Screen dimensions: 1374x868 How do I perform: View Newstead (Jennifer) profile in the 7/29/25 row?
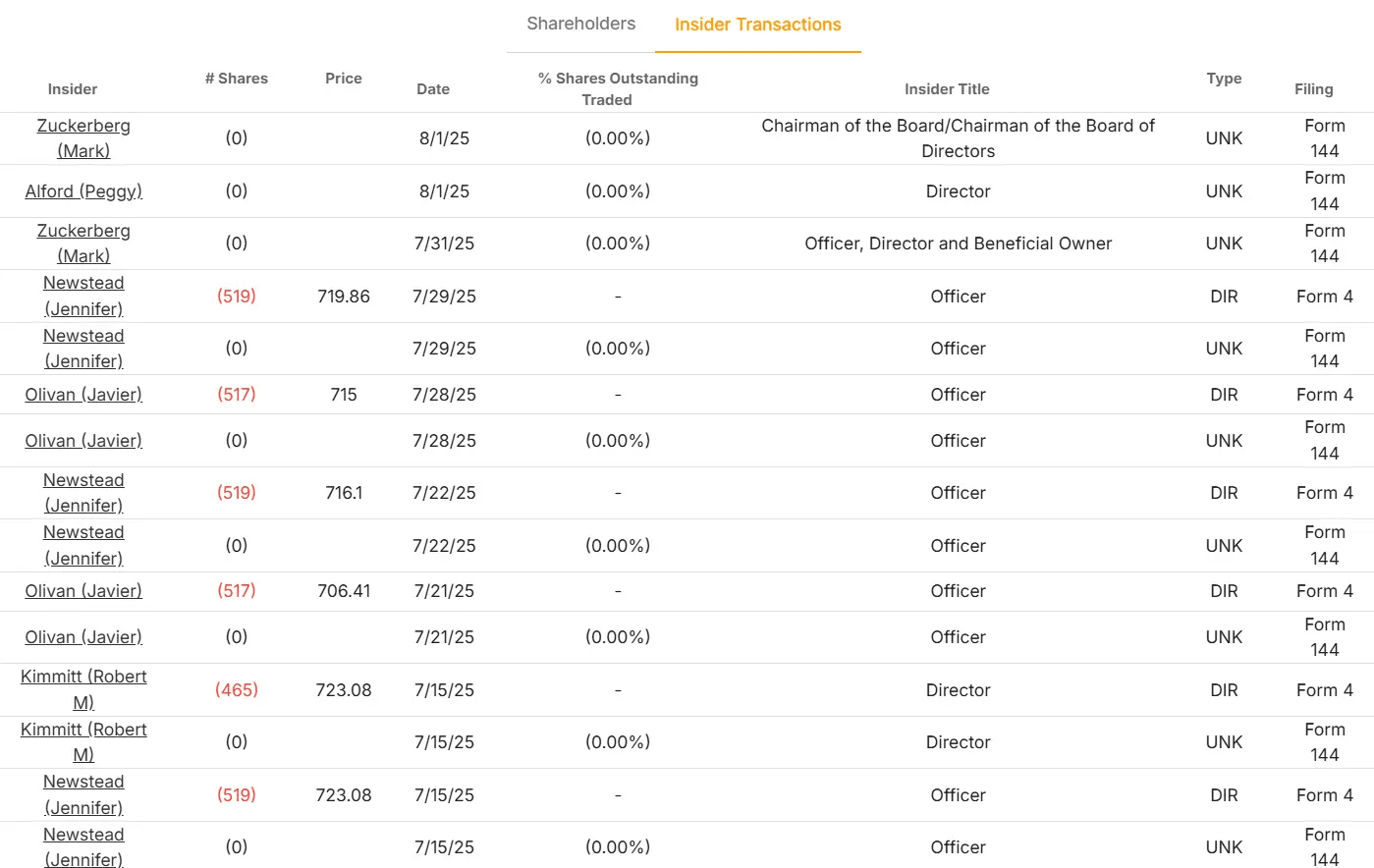click(x=83, y=296)
